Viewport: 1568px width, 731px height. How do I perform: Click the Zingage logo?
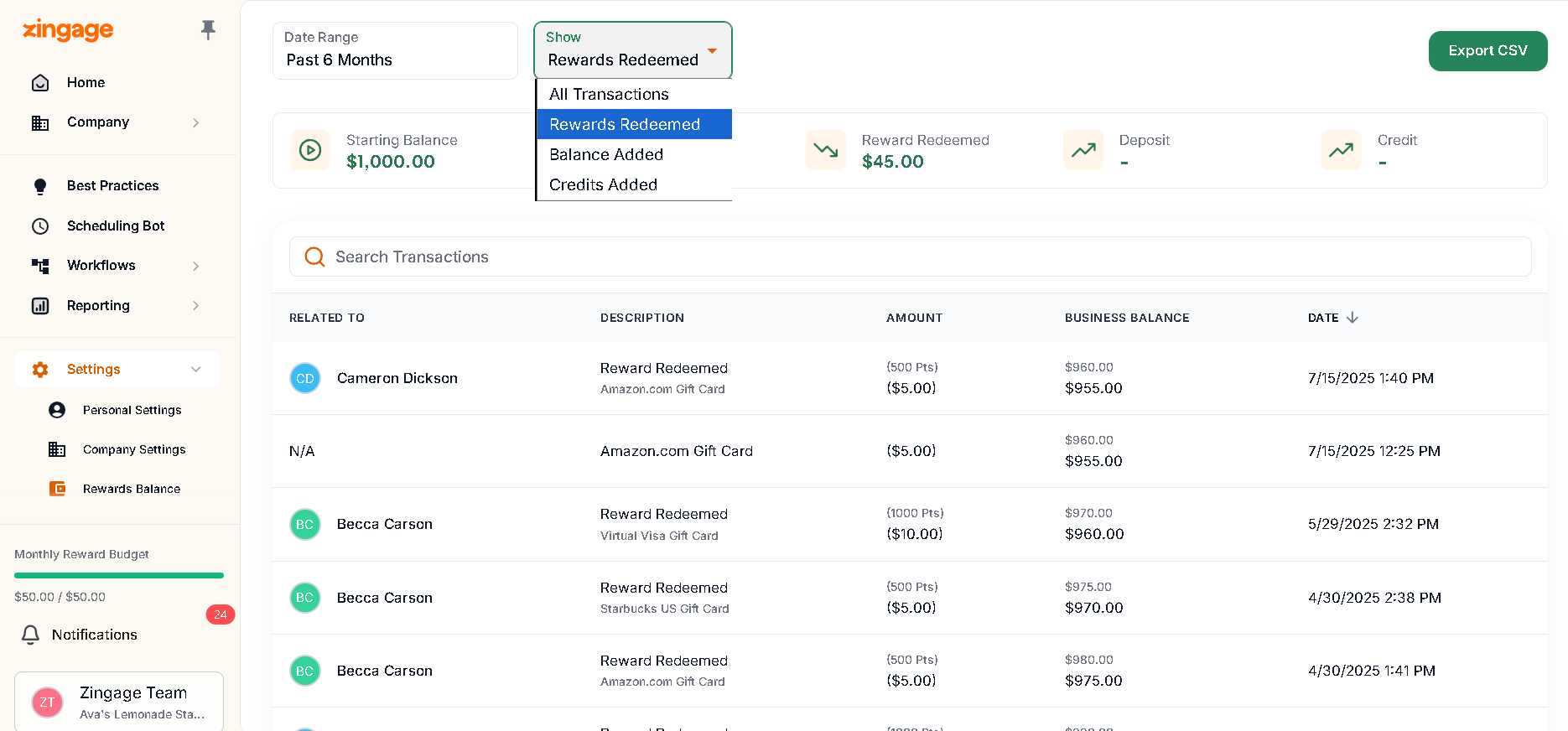(68, 30)
